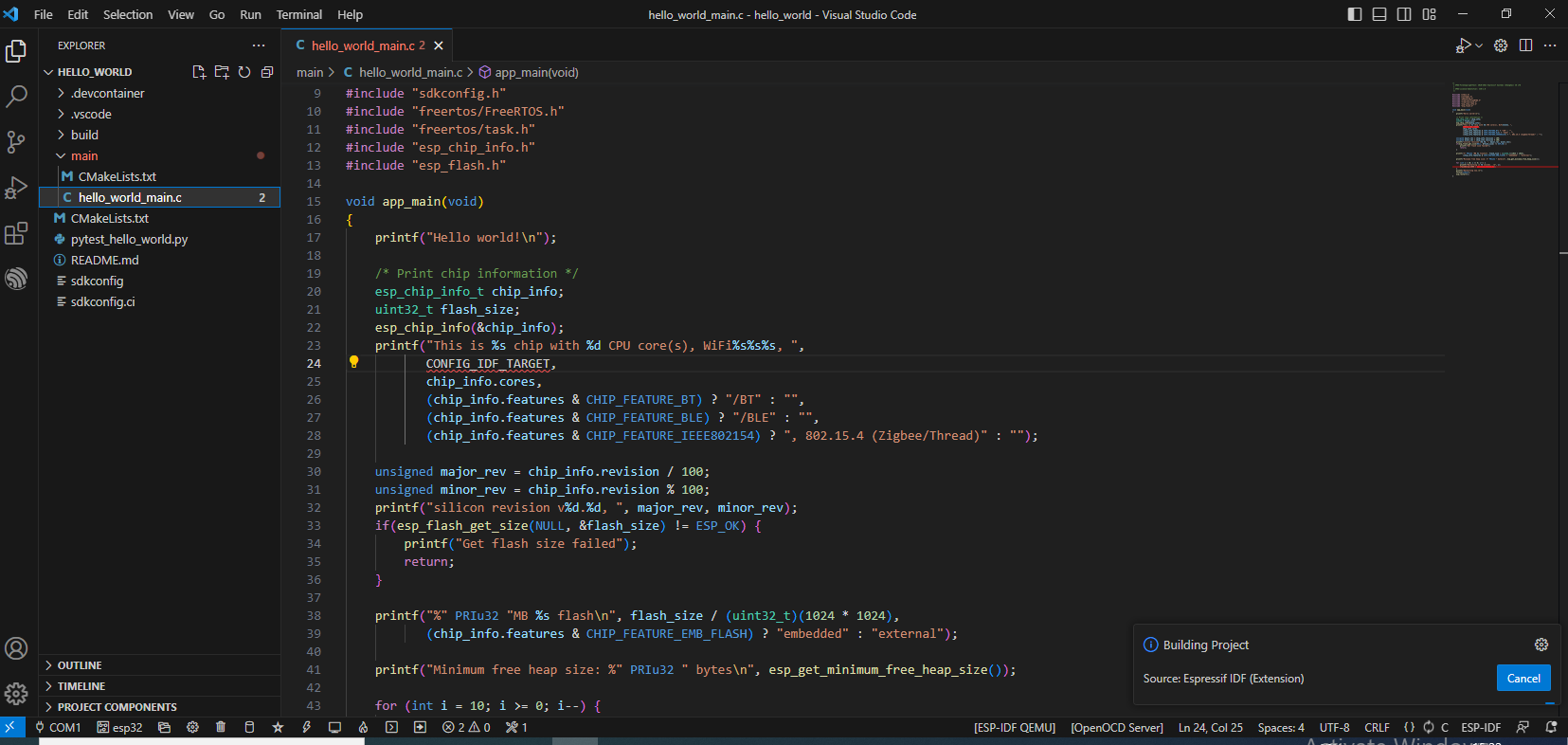
Task: Click the New Folder icon in Explorer
Action: [x=222, y=72]
